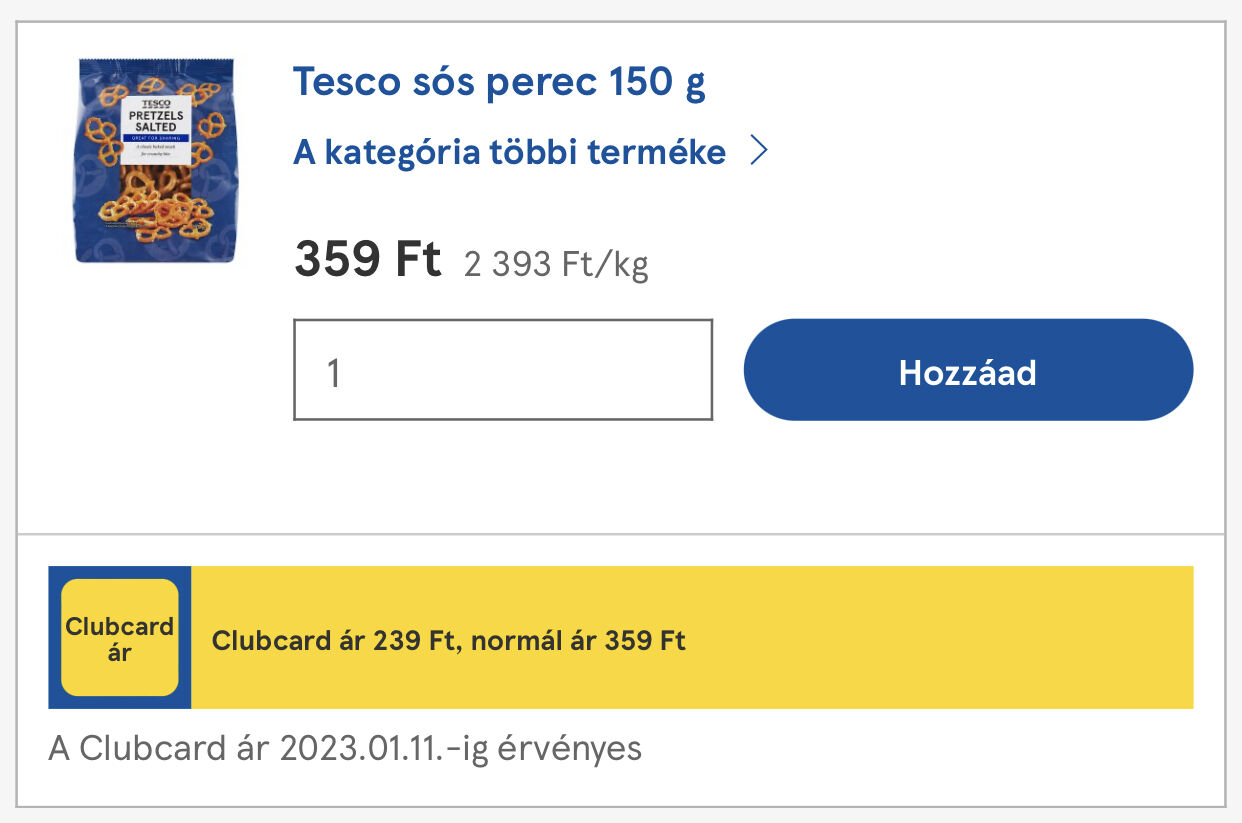
Task: Click the Clubcard validity date note
Action: pyautogui.click(x=345, y=748)
